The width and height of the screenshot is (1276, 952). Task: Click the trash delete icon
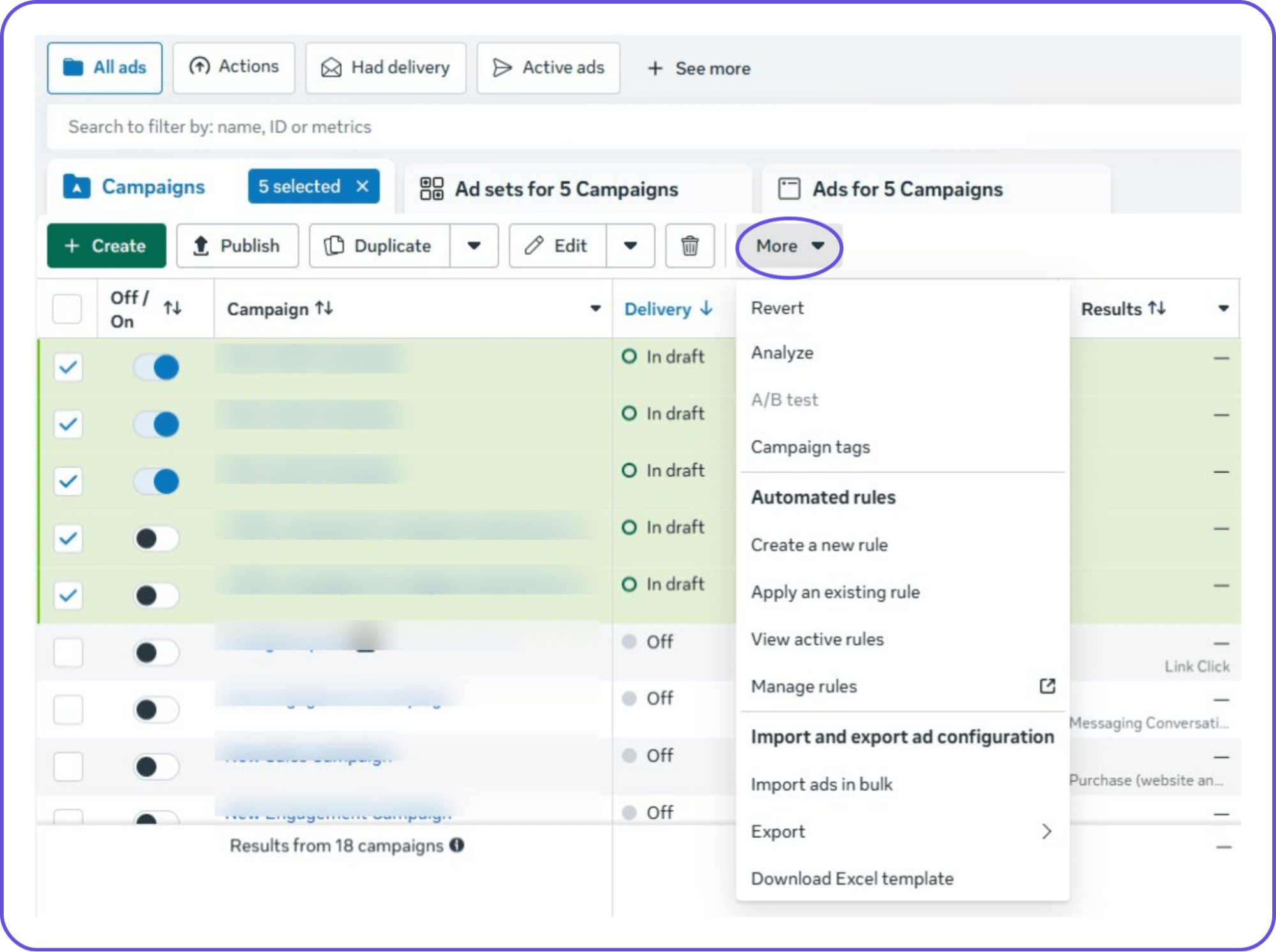(689, 246)
